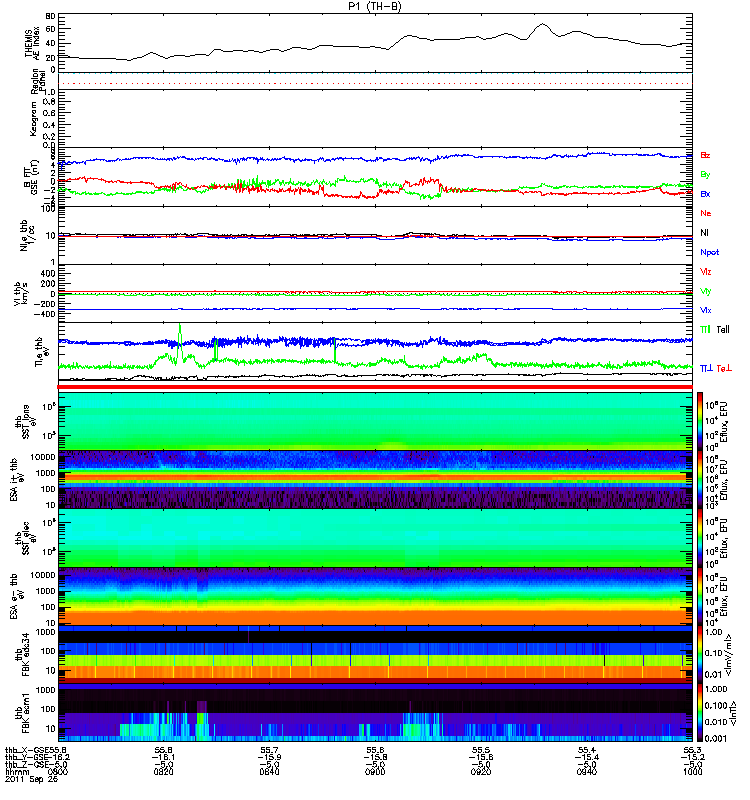Screen dimensions: 750x800
Task: Select the red "Viz" legend label
Action: point(706,271)
